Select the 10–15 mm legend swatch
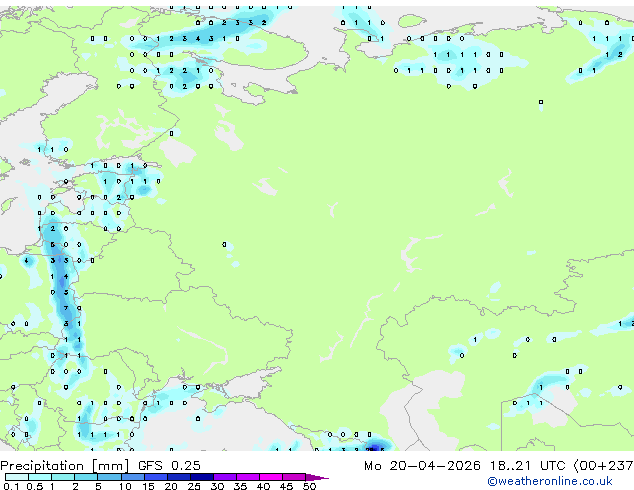The width and height of the screenshot is (634, 490). tap(132, 477)
